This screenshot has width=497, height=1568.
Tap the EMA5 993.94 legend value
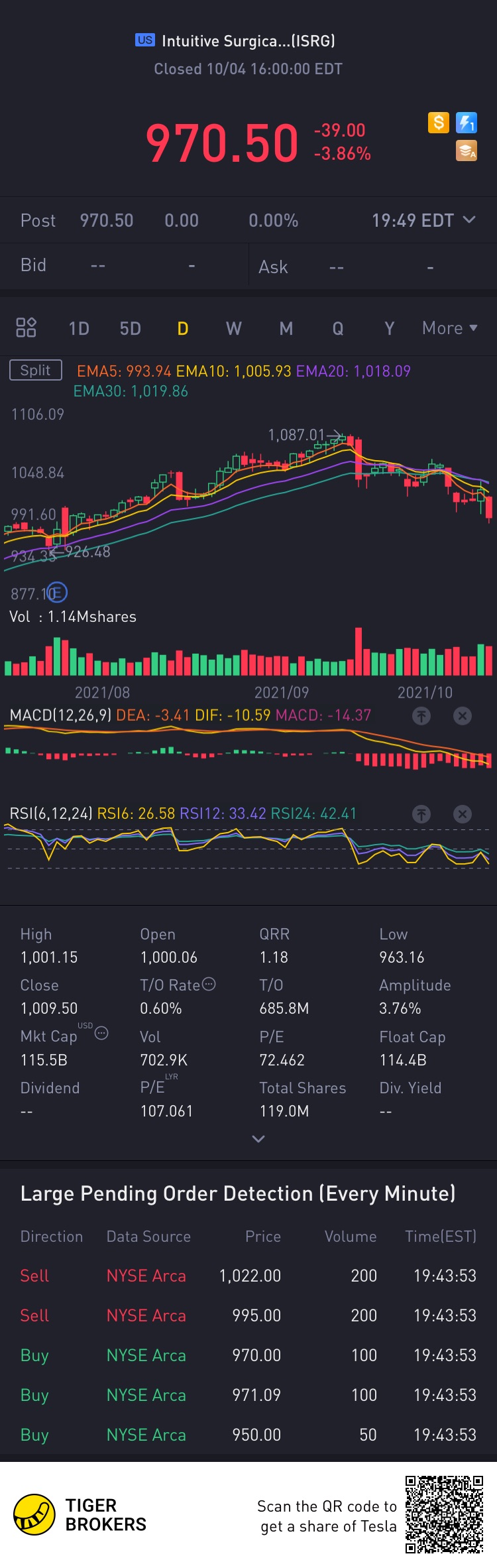point(124,371)
